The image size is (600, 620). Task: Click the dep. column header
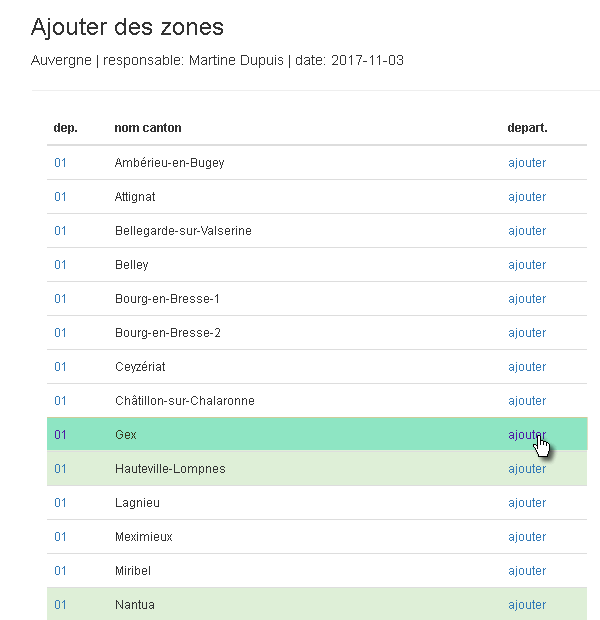(66, 128)
